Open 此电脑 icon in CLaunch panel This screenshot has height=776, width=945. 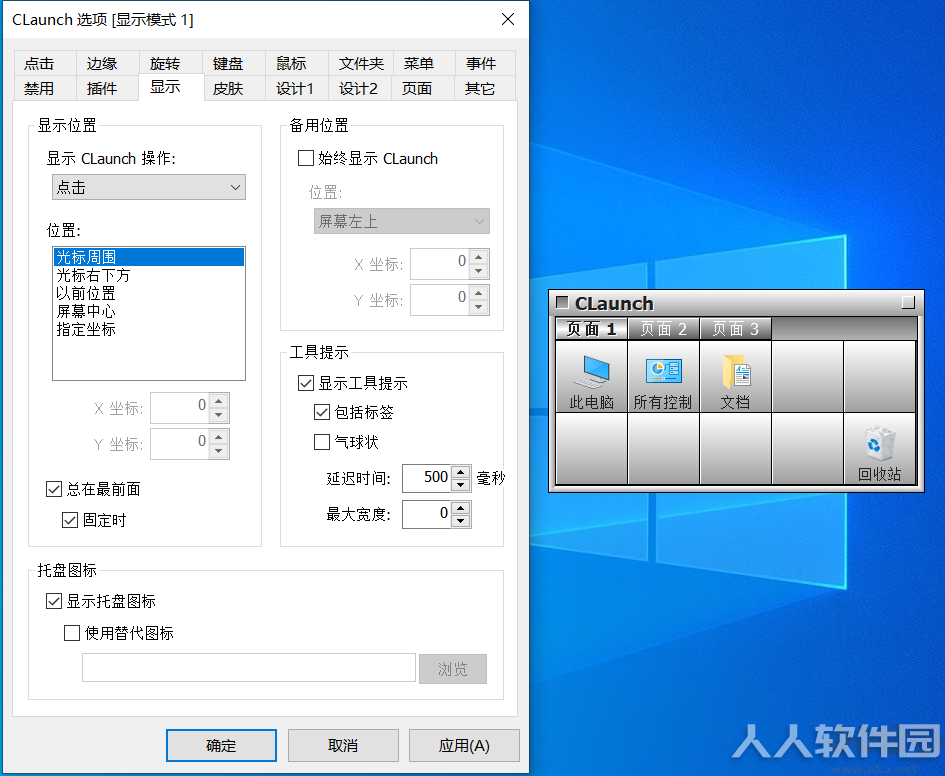click(591, 377)
